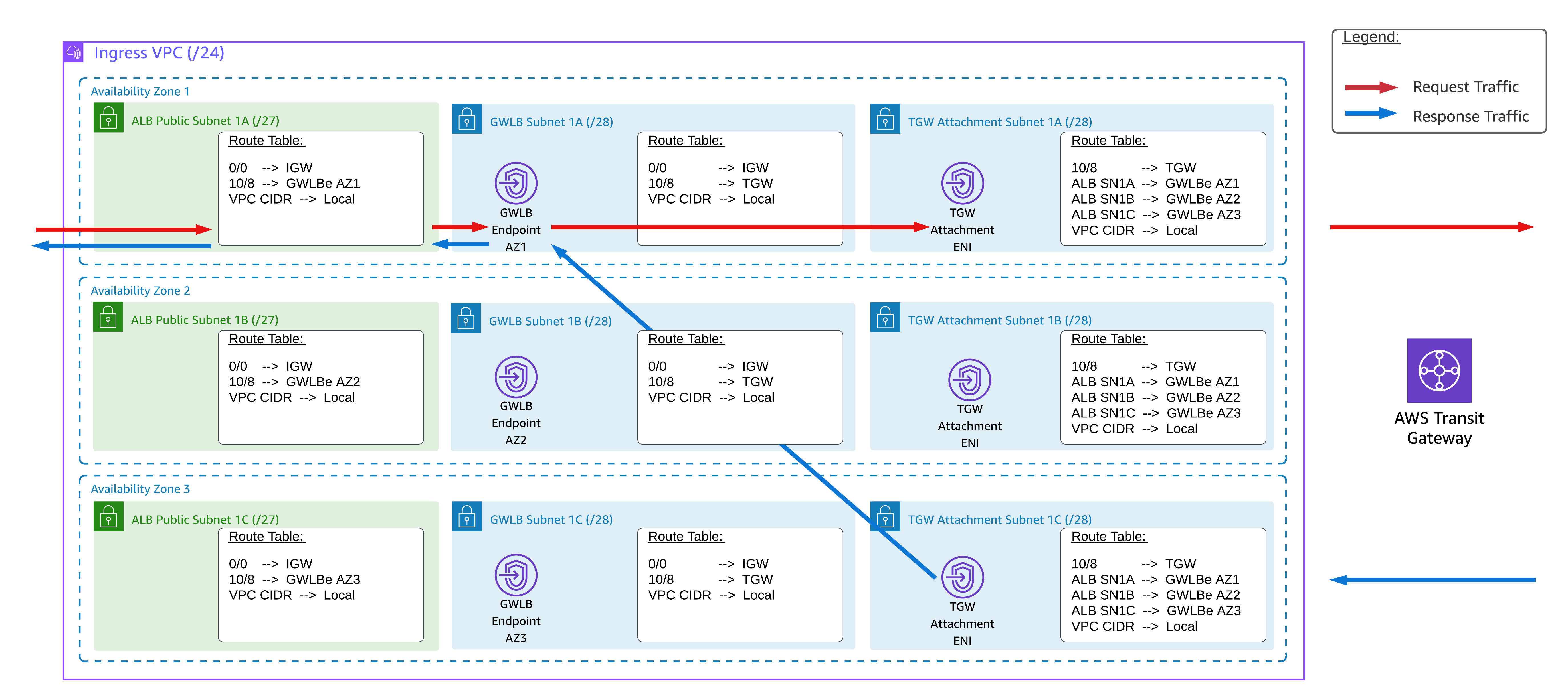Click ALB Public Subnet 1A lock icon
Screen dimensions: 1568x700
coord(108,118)
